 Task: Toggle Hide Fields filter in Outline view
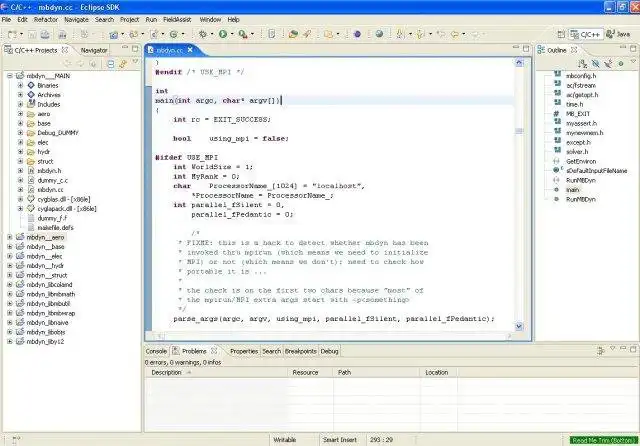pos(596,64)
